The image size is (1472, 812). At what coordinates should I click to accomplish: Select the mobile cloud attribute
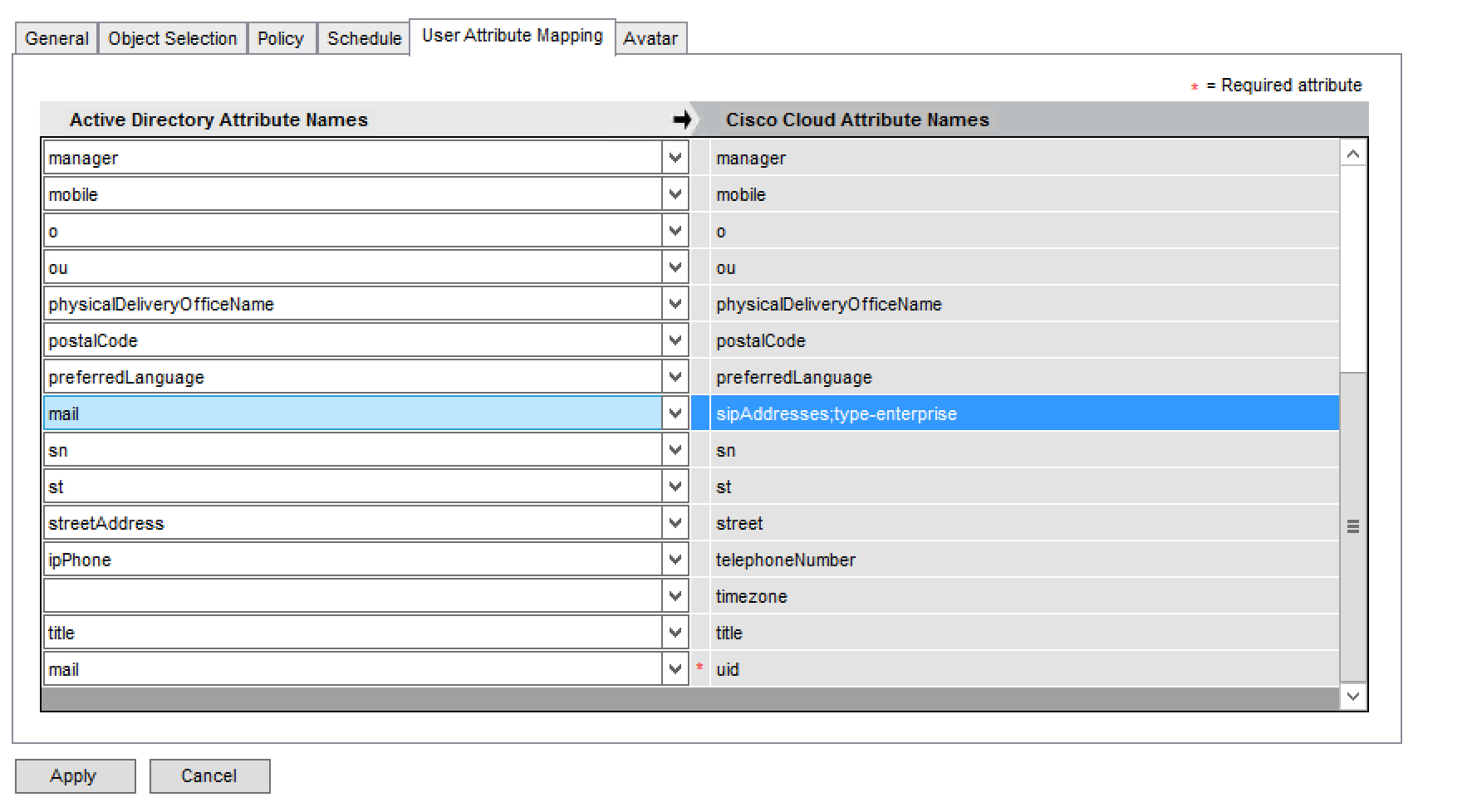1024,194
